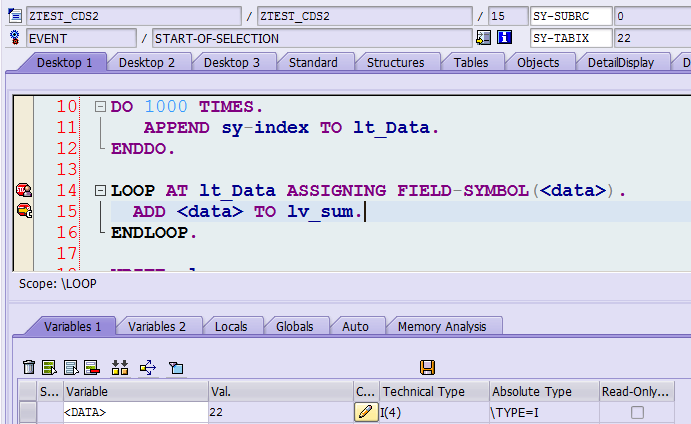Click the second ZTEST_CDS2 include field
The height and width of the screenshot is (424, 691).
click(x=365, y=16)
